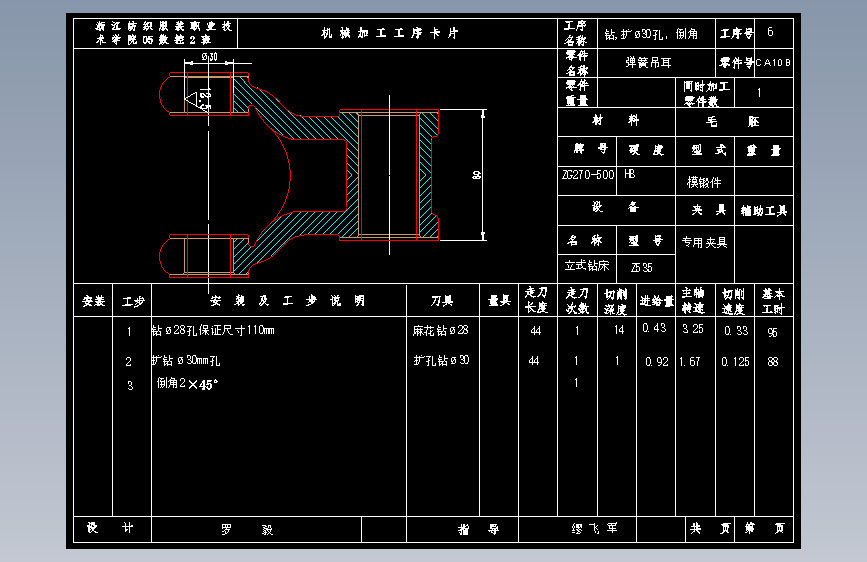Click the '零件号' label
867x562 pixels.
[x=736, y=63]
